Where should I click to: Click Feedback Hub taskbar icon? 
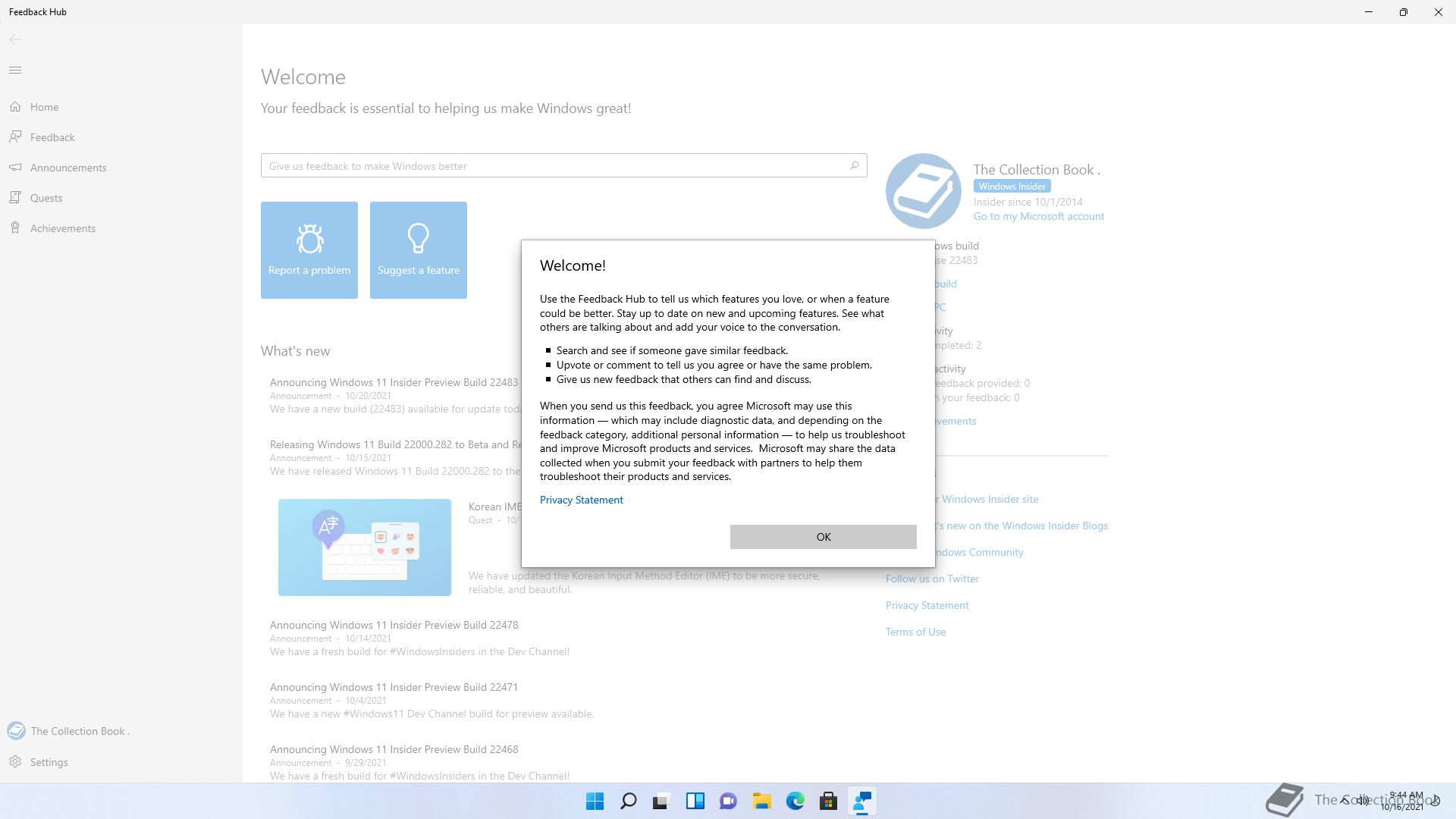[862, 801]
